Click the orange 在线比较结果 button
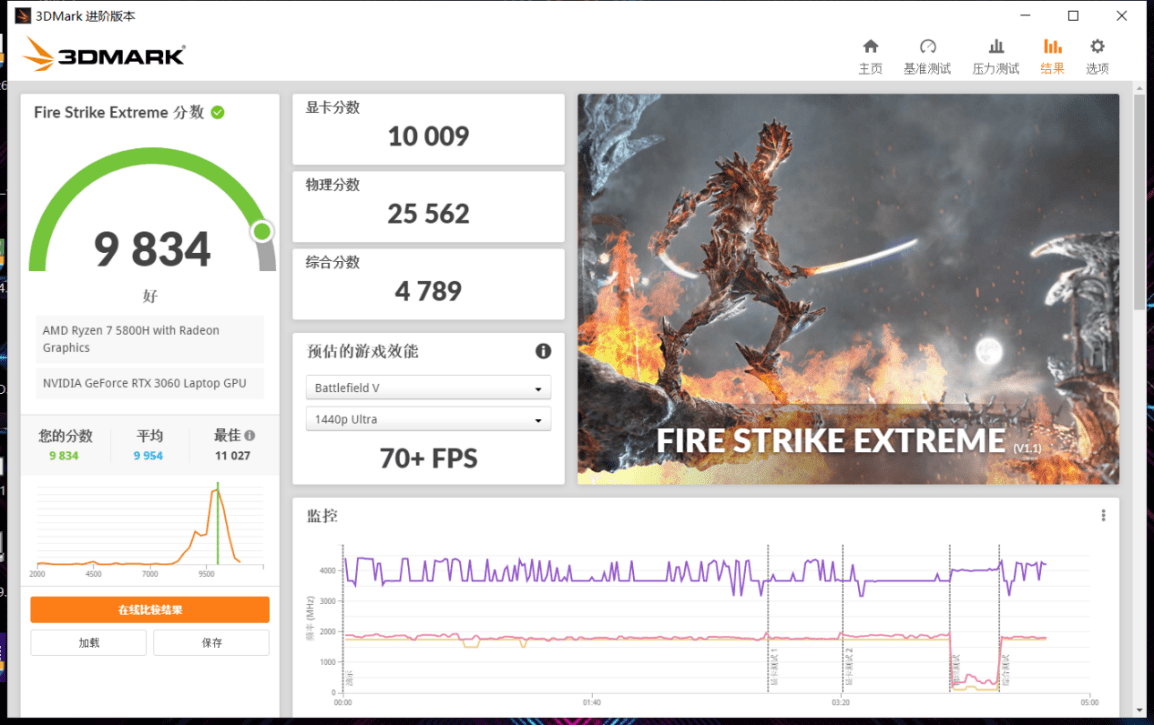 click(x=150, y=609)
